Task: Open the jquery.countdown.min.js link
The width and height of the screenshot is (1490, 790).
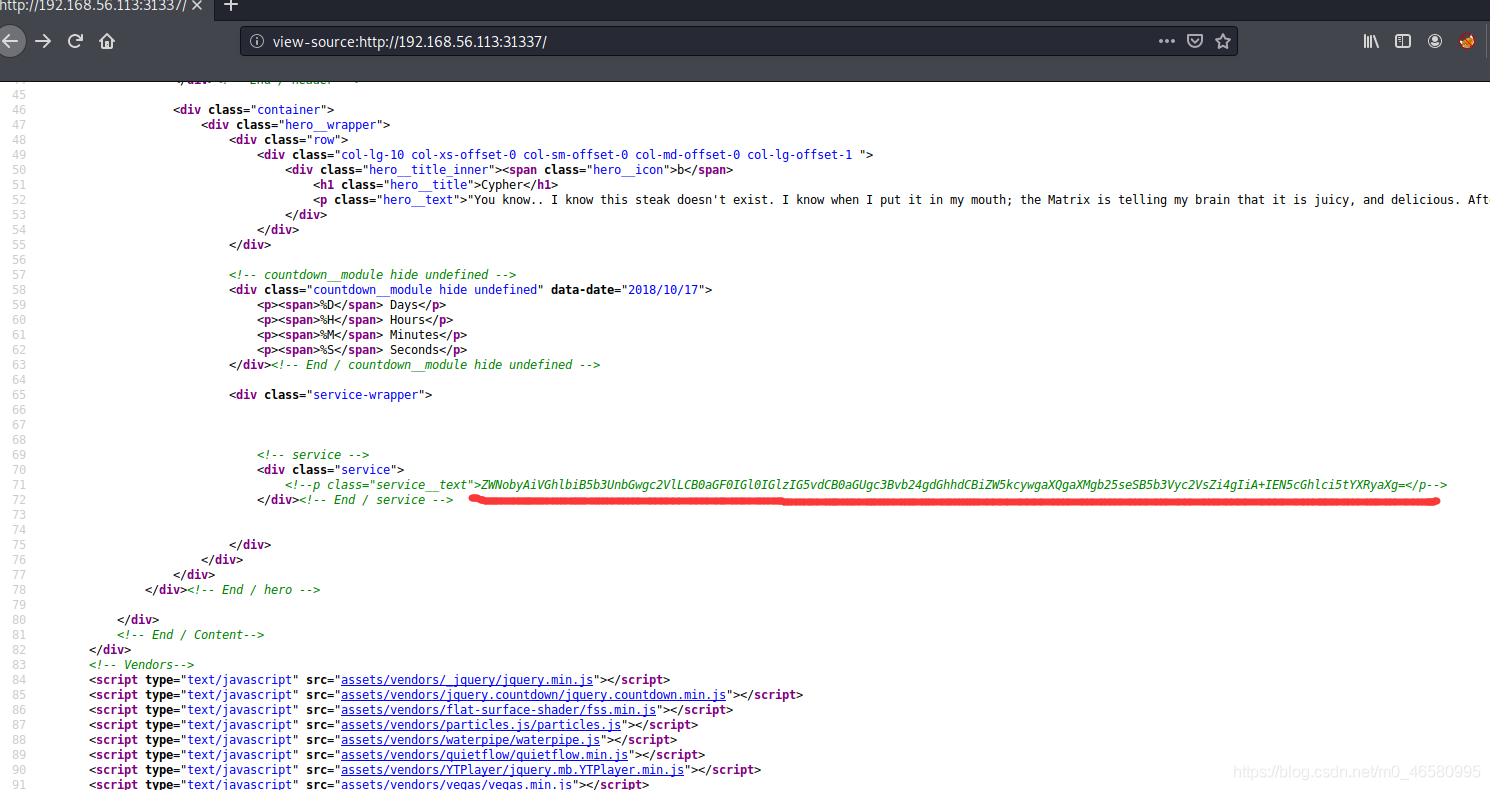Action: click(x=534, y=695)
